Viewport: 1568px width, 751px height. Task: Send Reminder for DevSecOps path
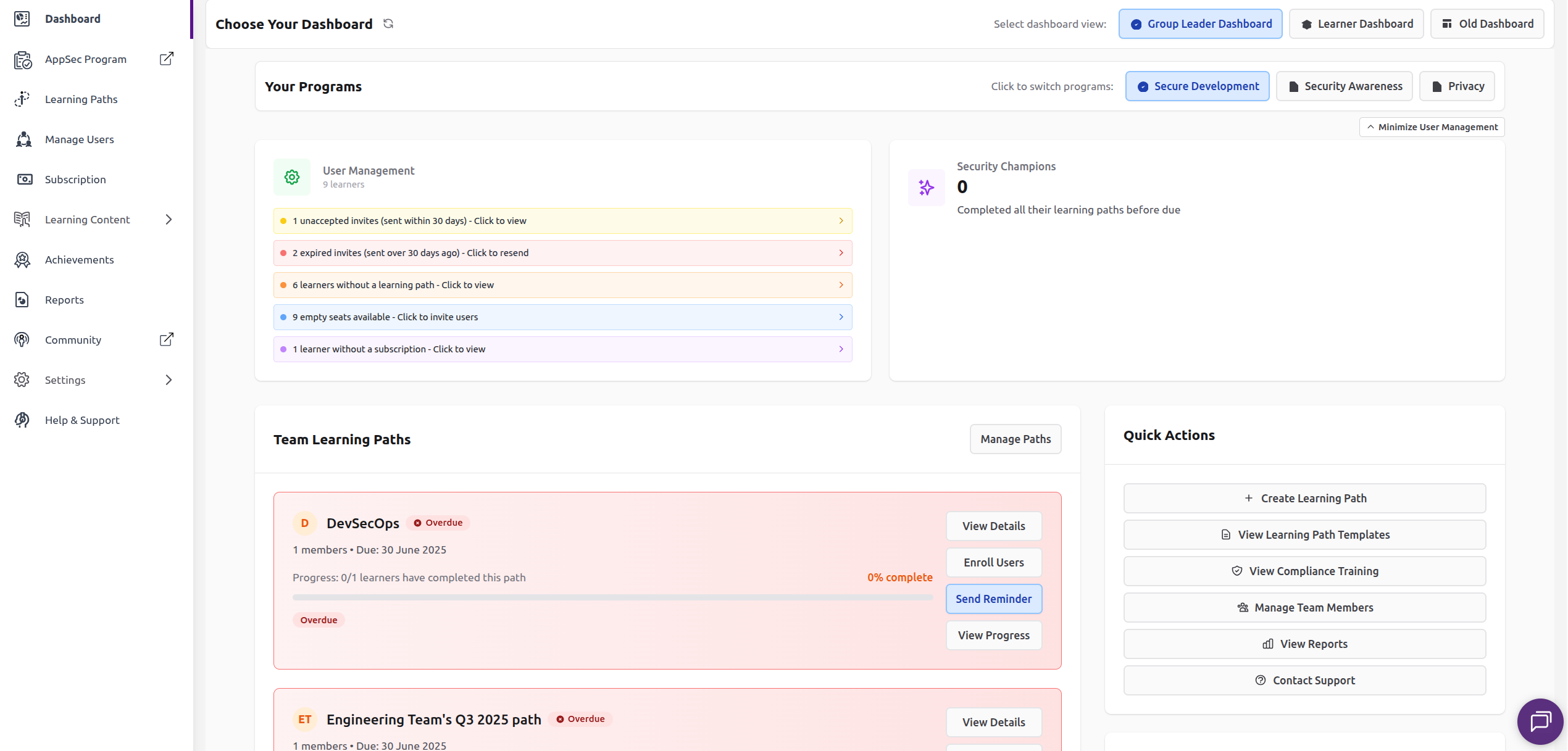tap(994, 599)
